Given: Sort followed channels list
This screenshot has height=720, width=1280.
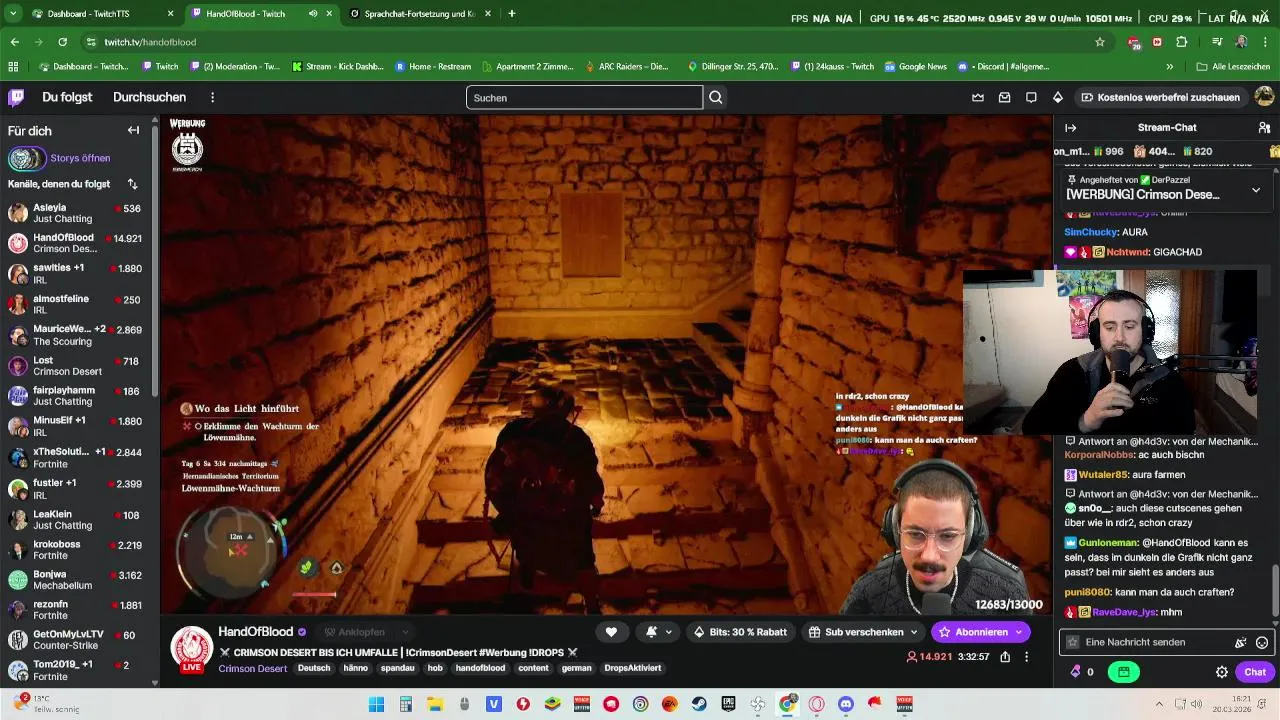Looking at the screenshot, I should click(x=132, y=184).
